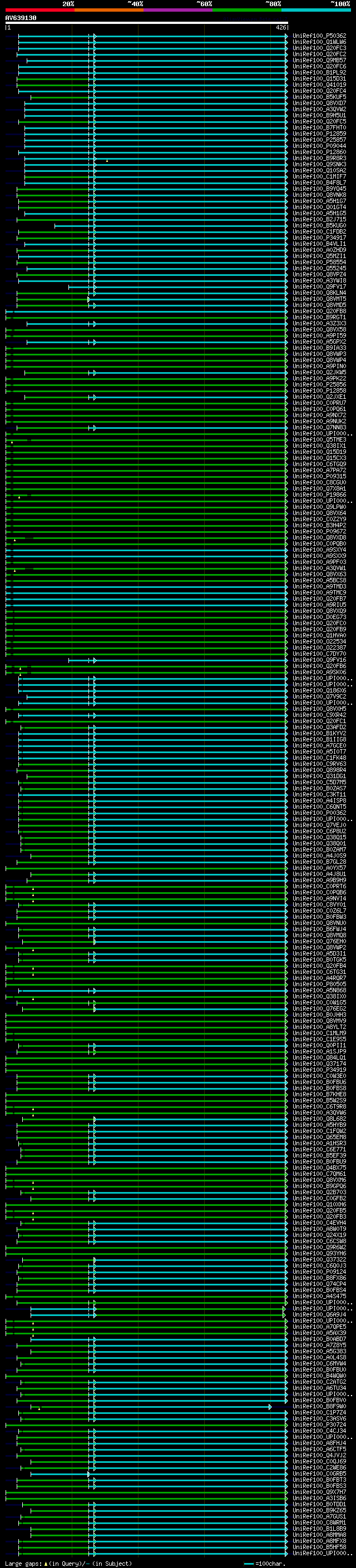Click the purple ~60% identity legend bar
The width and height of the screenshot is (356, 1568).
177,10
